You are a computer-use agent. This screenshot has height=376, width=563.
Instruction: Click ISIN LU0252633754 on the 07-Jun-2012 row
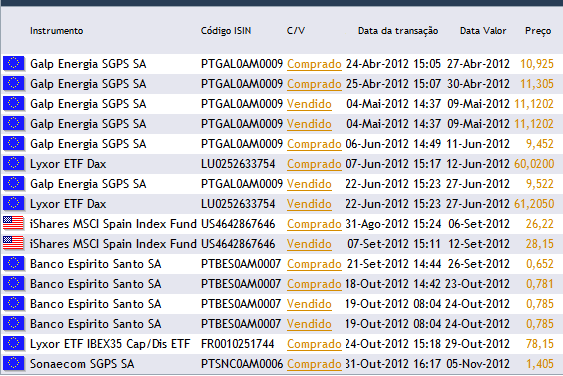238,164
